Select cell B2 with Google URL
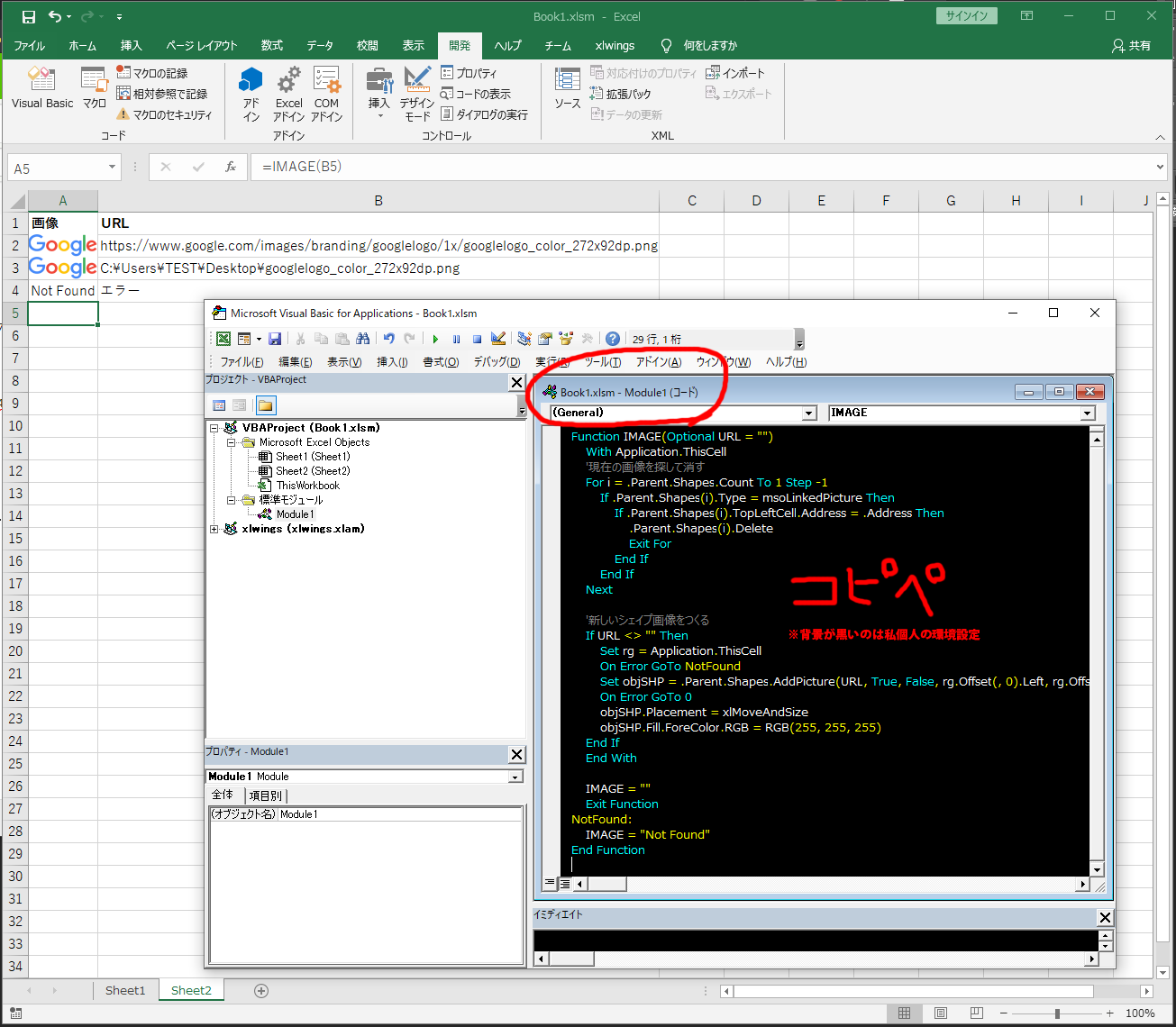Image resolution: width=1176 pixels, height=1027 pixels. [378, 246]
